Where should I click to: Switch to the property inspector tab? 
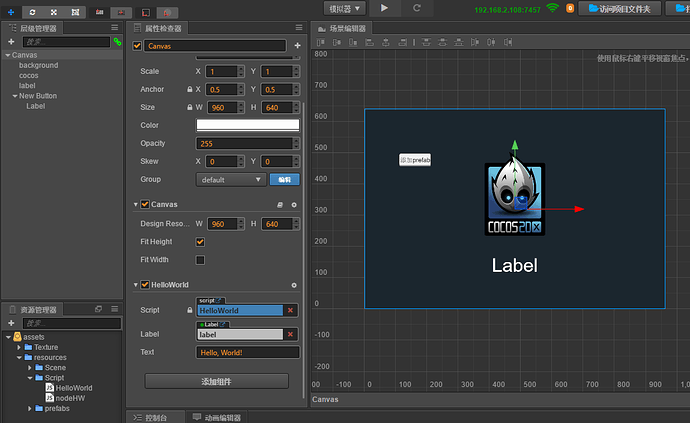tap(157, 29)
